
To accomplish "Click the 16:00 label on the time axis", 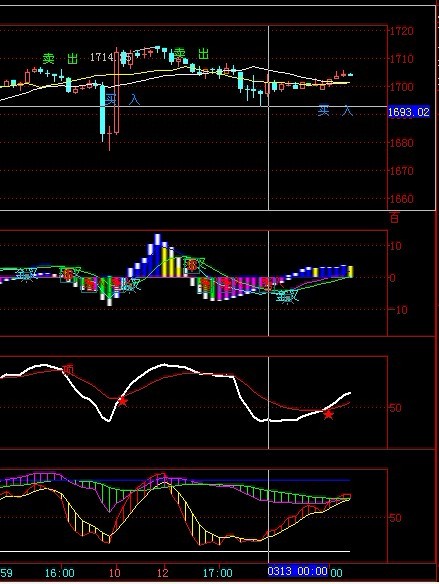I will [60, 572].
